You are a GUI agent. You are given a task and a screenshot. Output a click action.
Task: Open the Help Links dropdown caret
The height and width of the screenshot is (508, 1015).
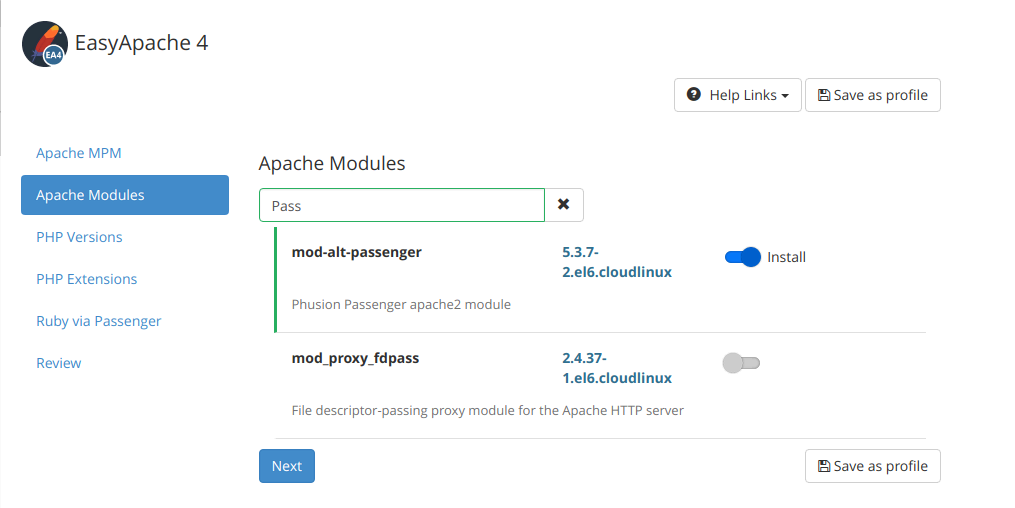785,96
